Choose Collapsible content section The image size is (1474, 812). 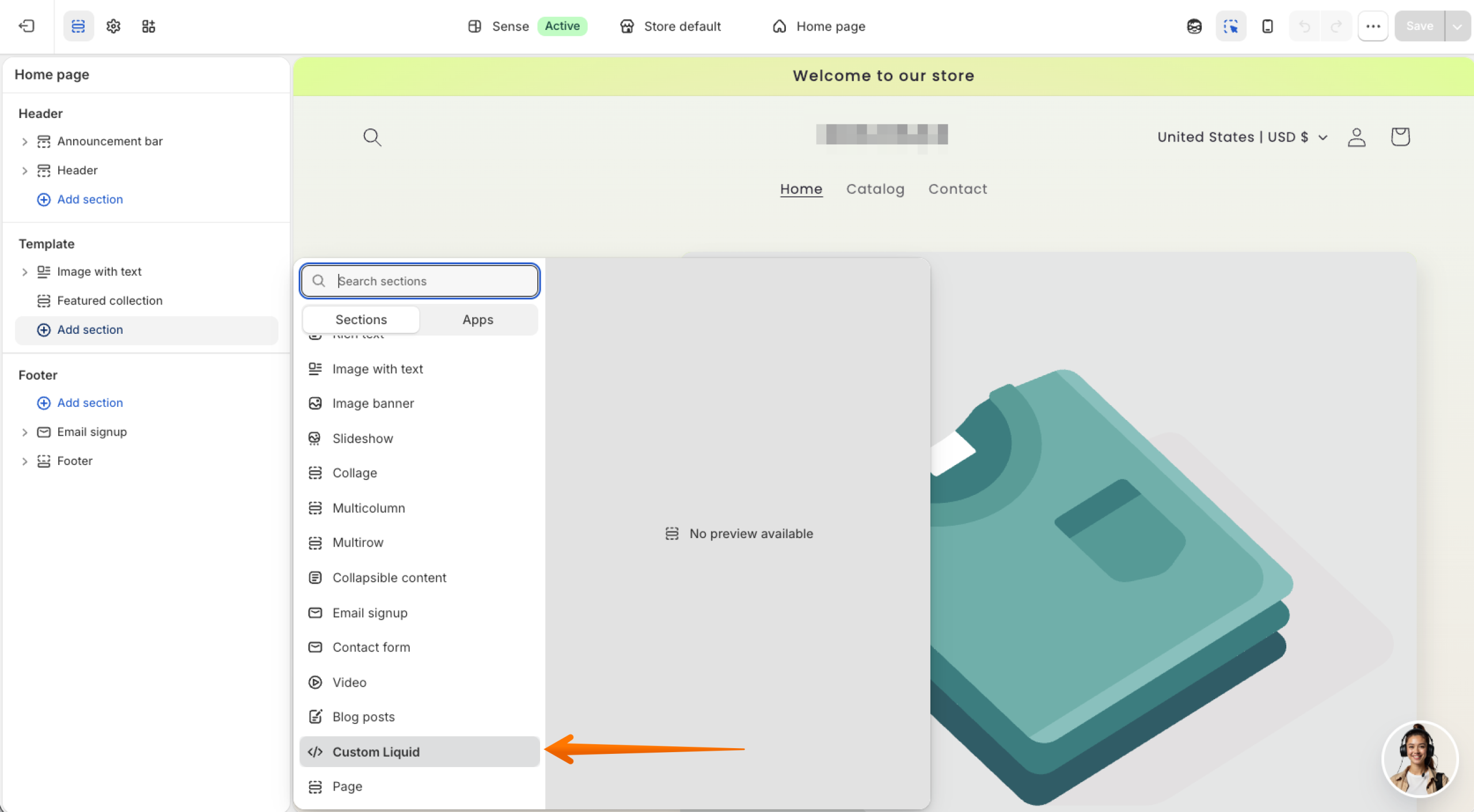point(420,578)
